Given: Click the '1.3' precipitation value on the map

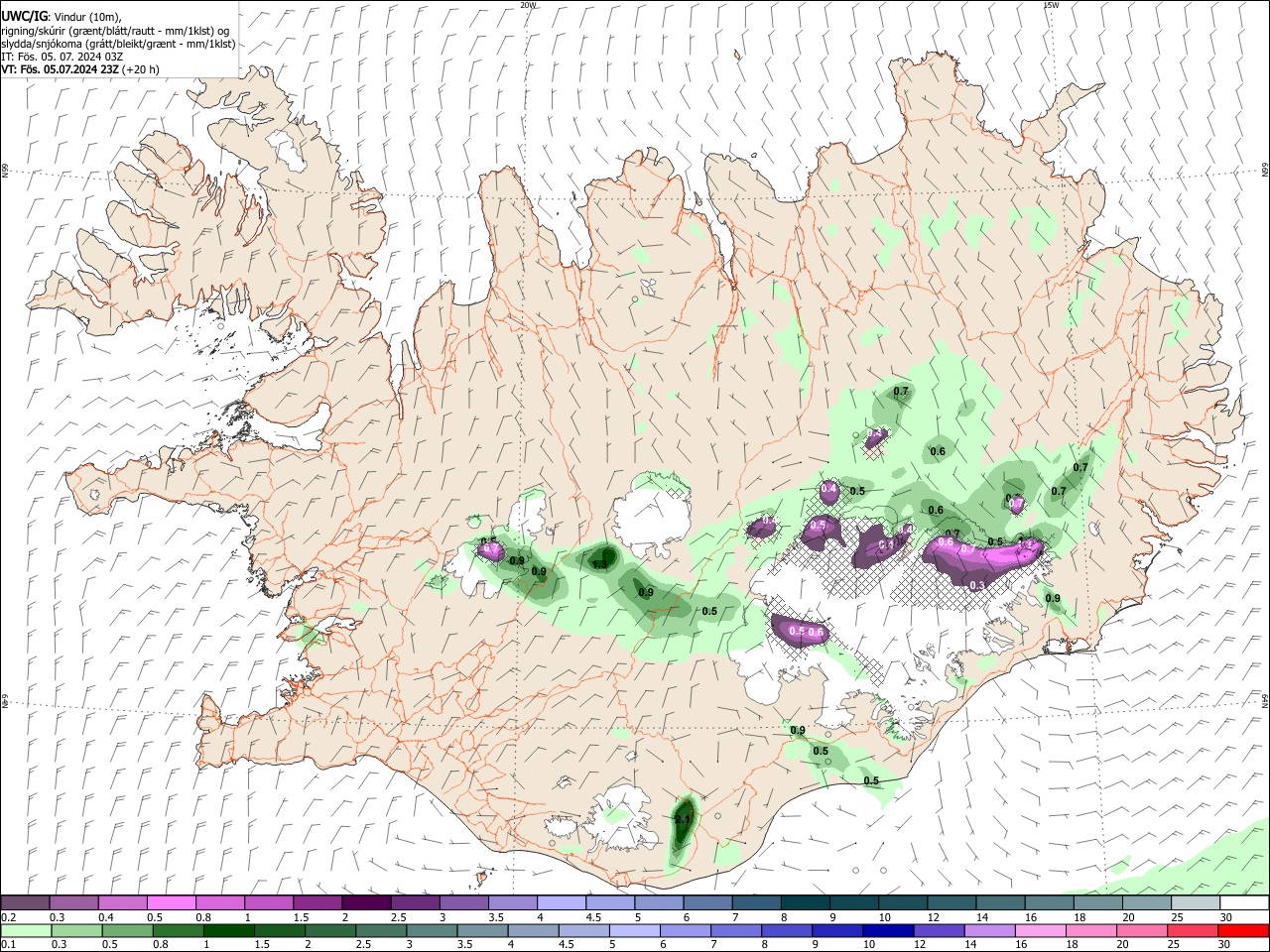Looking at the screenshot, I should coord(599,565).
